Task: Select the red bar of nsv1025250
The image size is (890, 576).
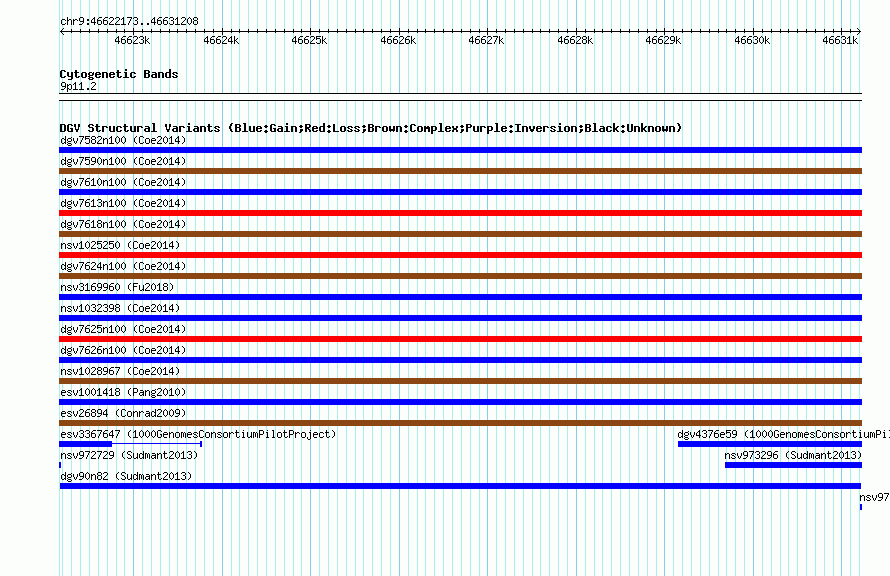Action: coord(460,255)
